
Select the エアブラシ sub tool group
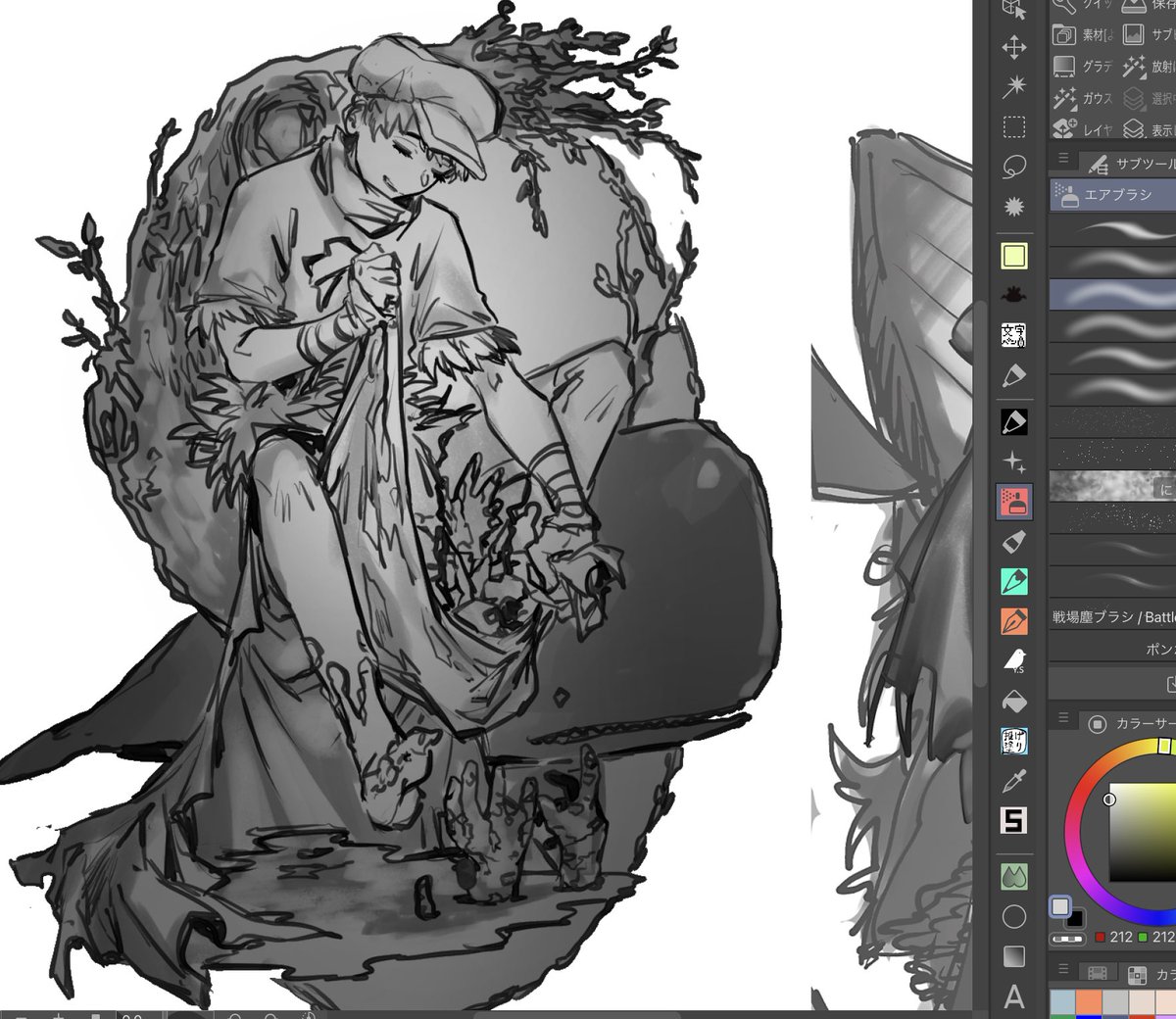click(x=1112, y=195)
